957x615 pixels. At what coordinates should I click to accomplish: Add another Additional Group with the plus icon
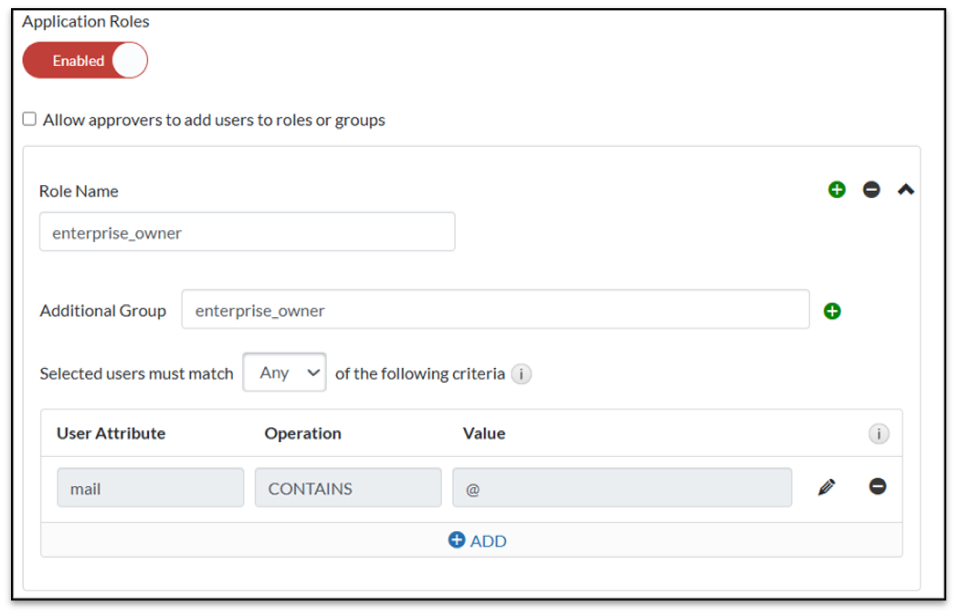(832, 311)
